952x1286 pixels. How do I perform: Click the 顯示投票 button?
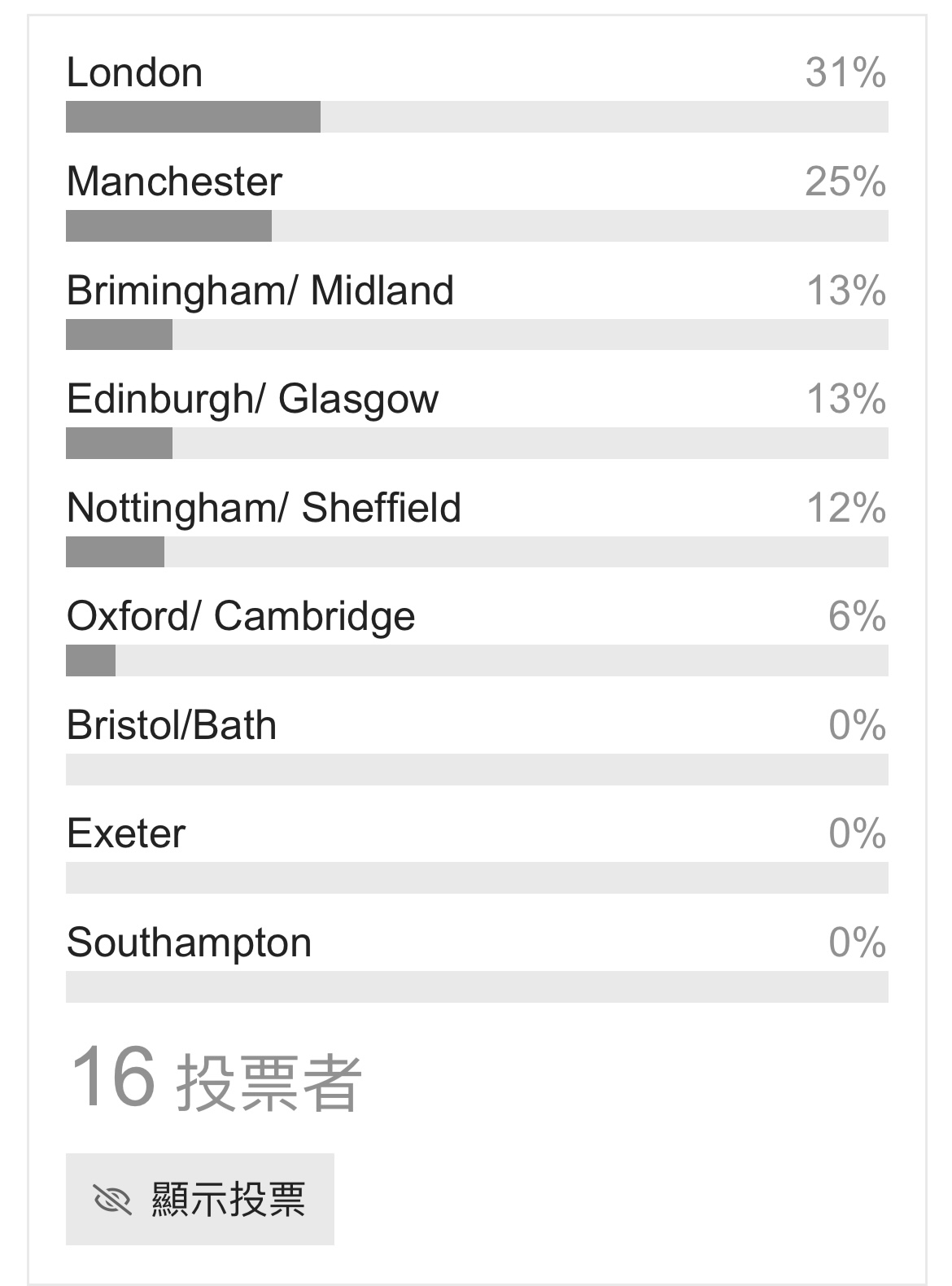click(x=200, y=1199)
